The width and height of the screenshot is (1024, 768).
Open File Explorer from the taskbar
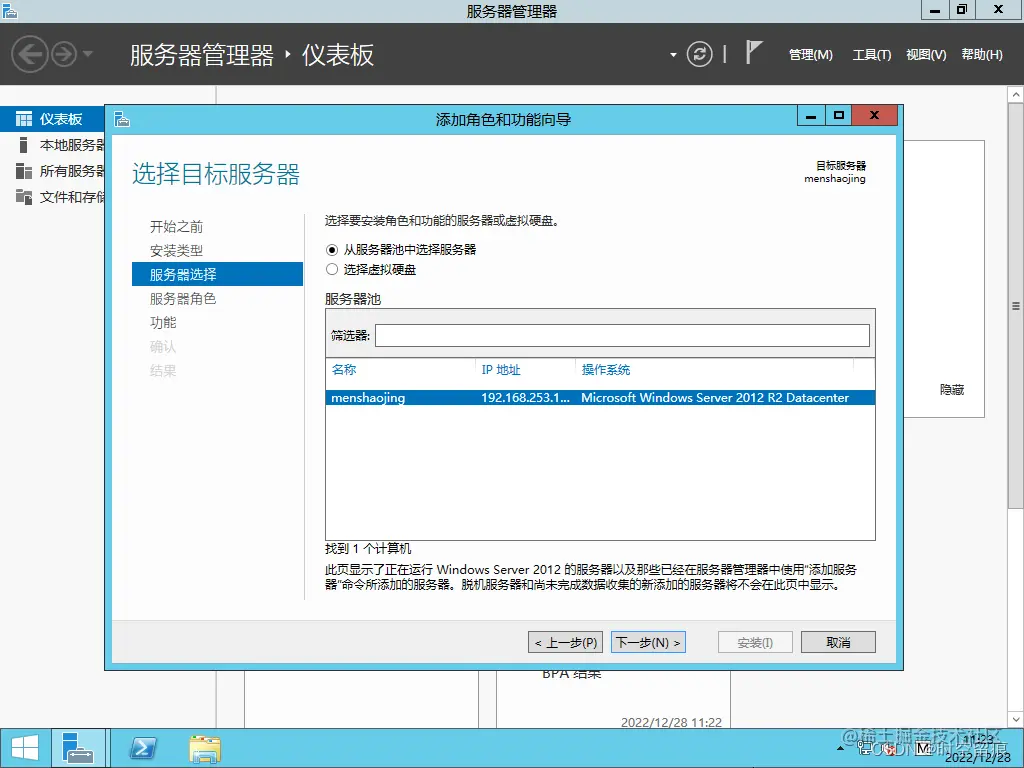point(204,747)
